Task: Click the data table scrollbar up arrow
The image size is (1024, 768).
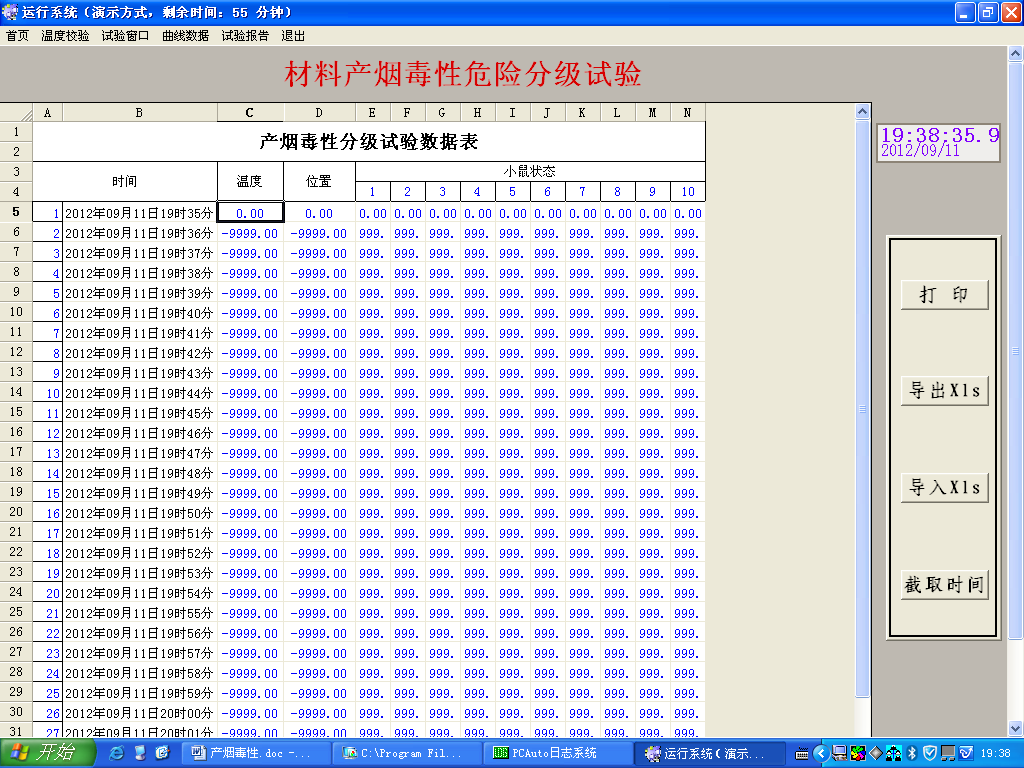Action: 863,111
